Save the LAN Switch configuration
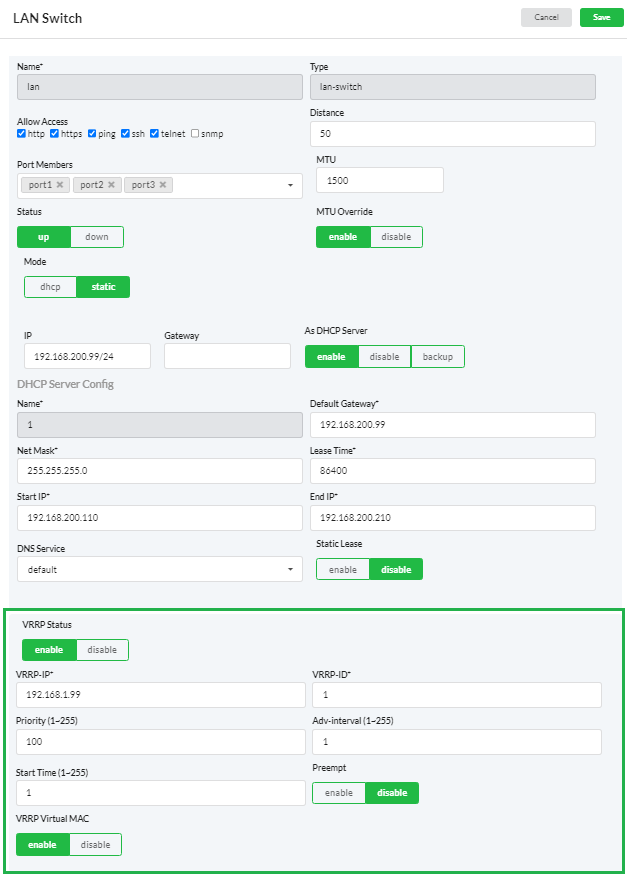 601,17
